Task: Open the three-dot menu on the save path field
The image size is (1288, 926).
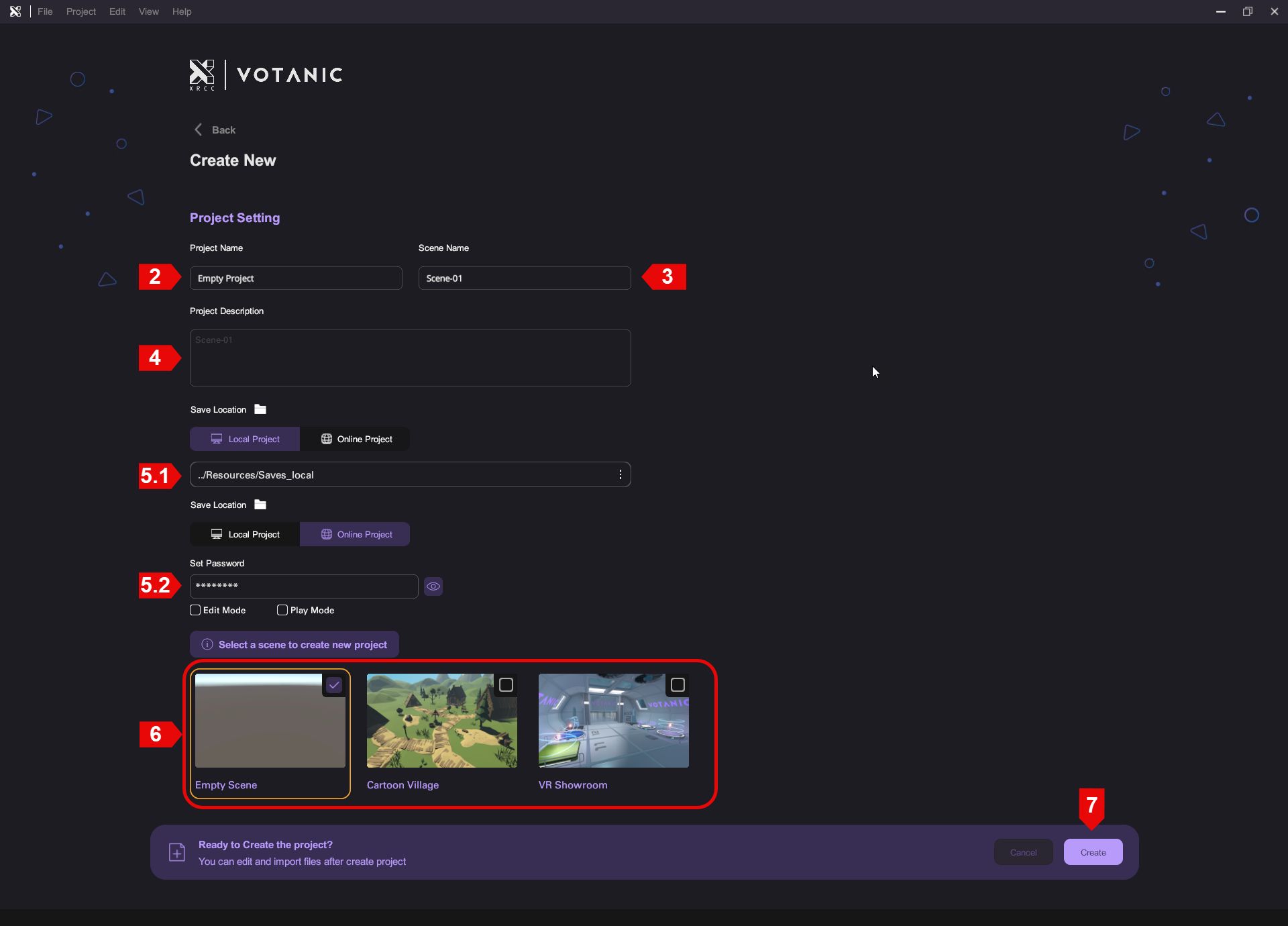Action: [x=620, y=475]
